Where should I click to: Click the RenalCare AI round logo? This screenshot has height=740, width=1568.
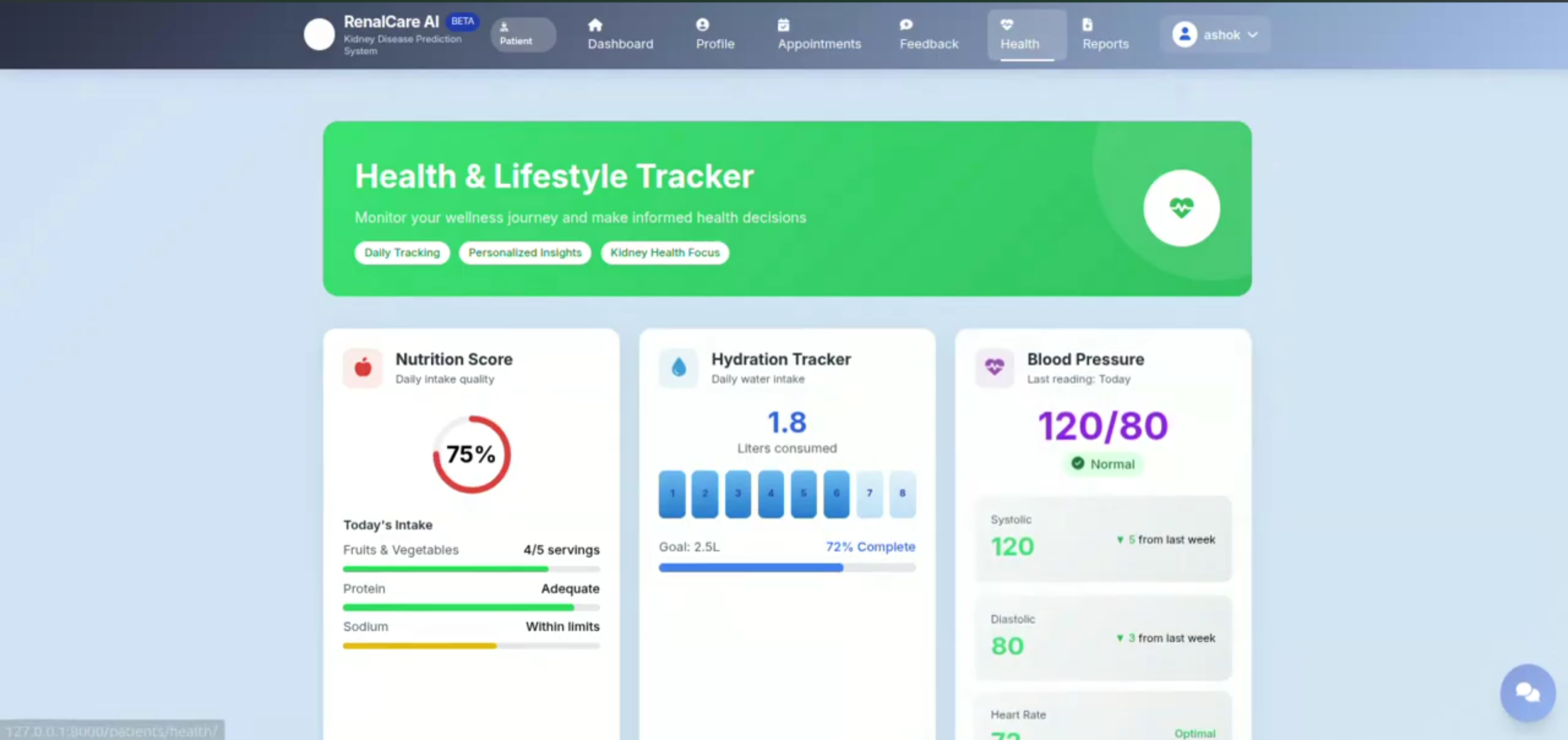pos(319,34)
